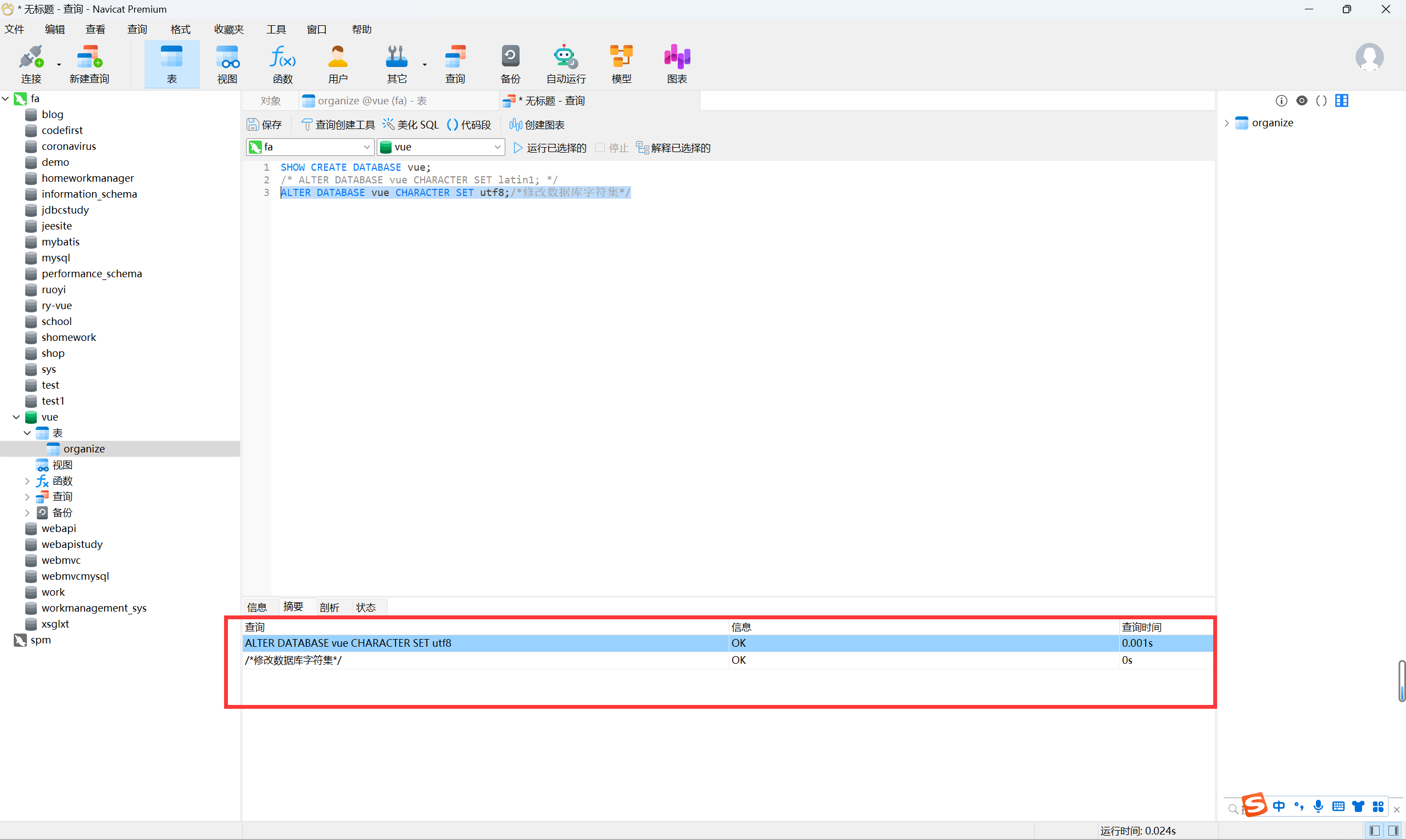
Task: Show the DDL preview eye icon
Action: pyautogui.click(x=1302, y=101)
